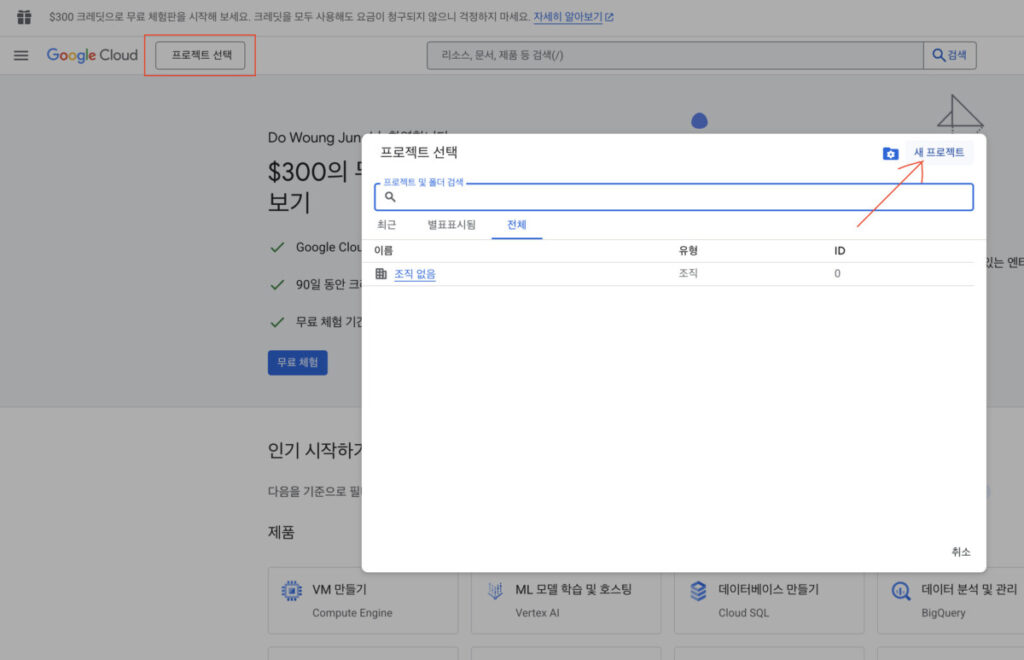
Task: Click the 유형 column header
Action: 688,251
